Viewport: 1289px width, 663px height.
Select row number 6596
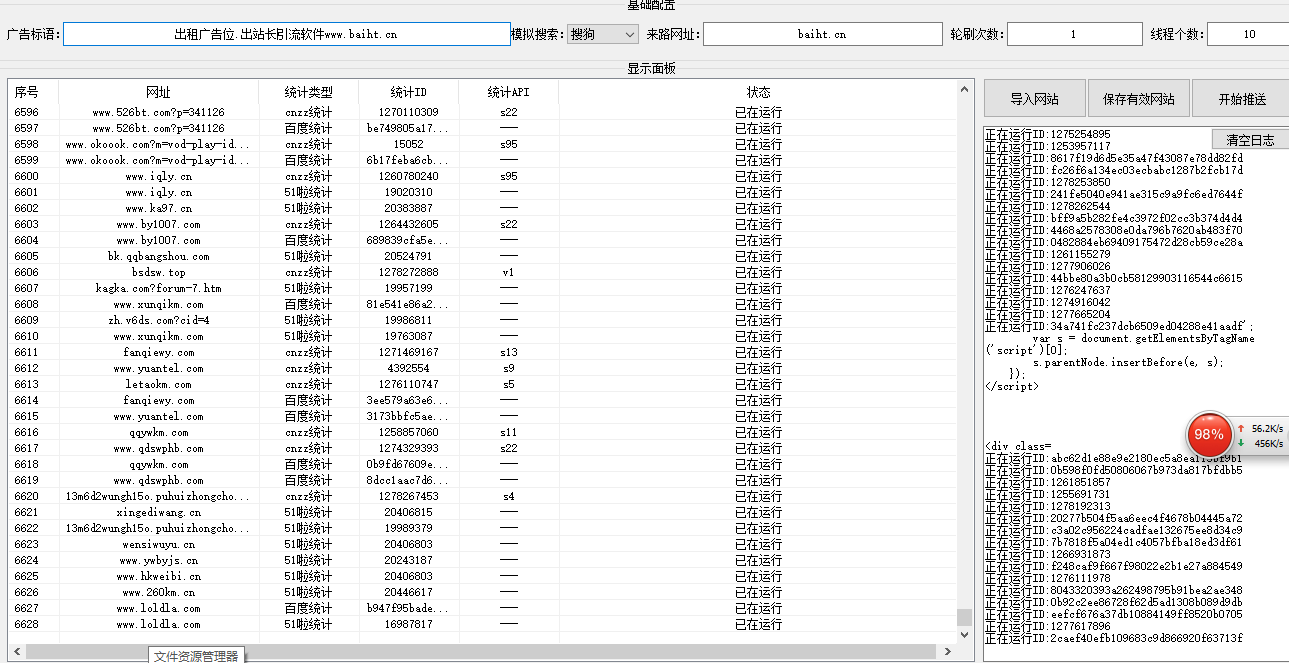click(26, 112)
